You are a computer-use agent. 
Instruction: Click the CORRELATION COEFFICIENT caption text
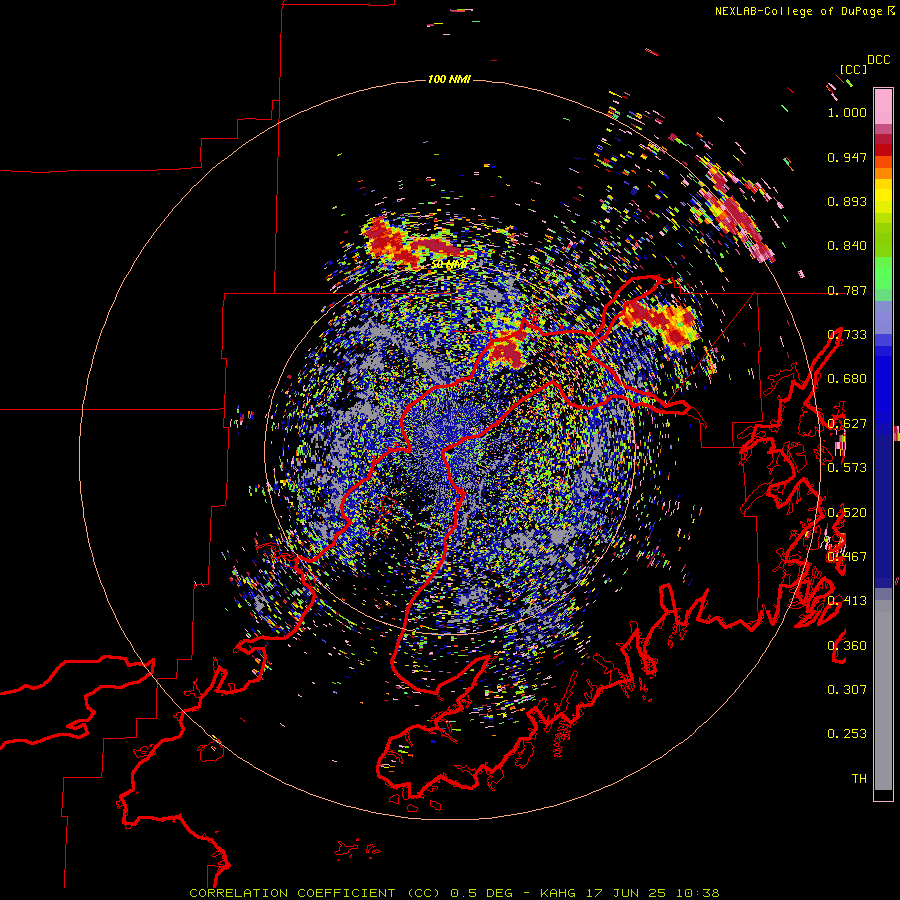[x=292, y=893]
